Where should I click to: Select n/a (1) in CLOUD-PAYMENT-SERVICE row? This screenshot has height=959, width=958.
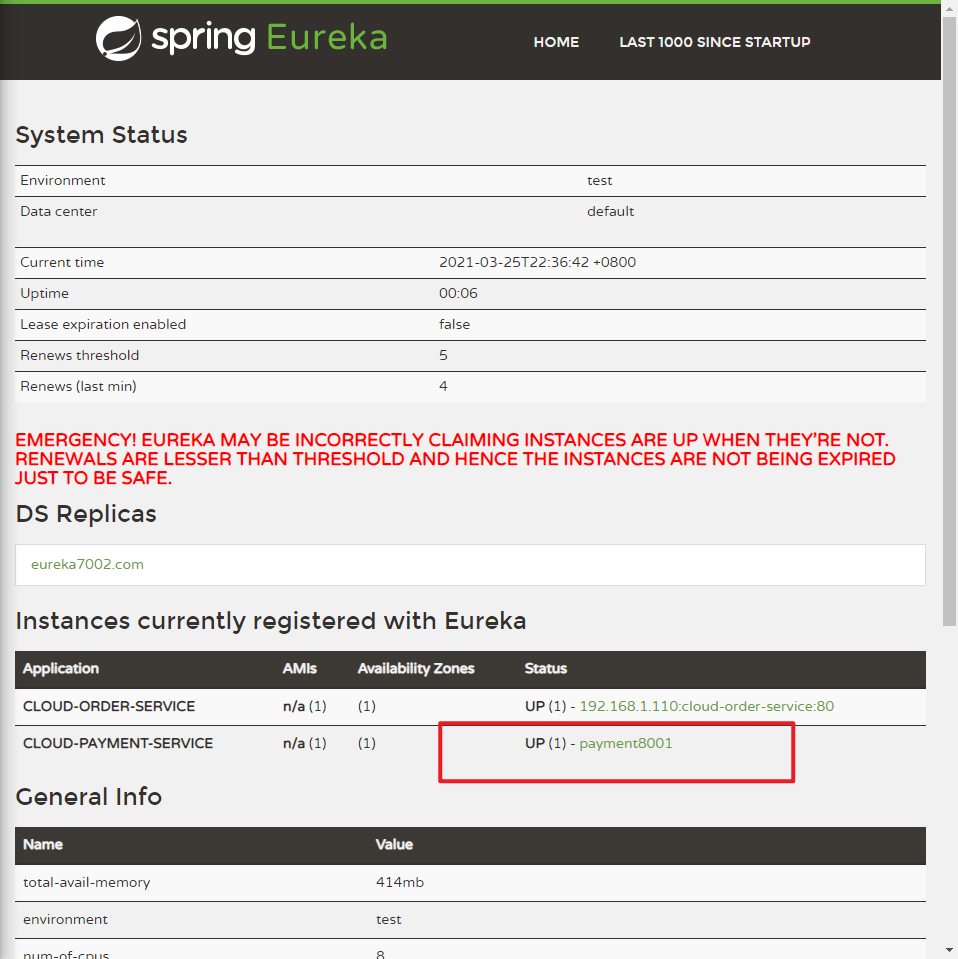pos(305,743)
